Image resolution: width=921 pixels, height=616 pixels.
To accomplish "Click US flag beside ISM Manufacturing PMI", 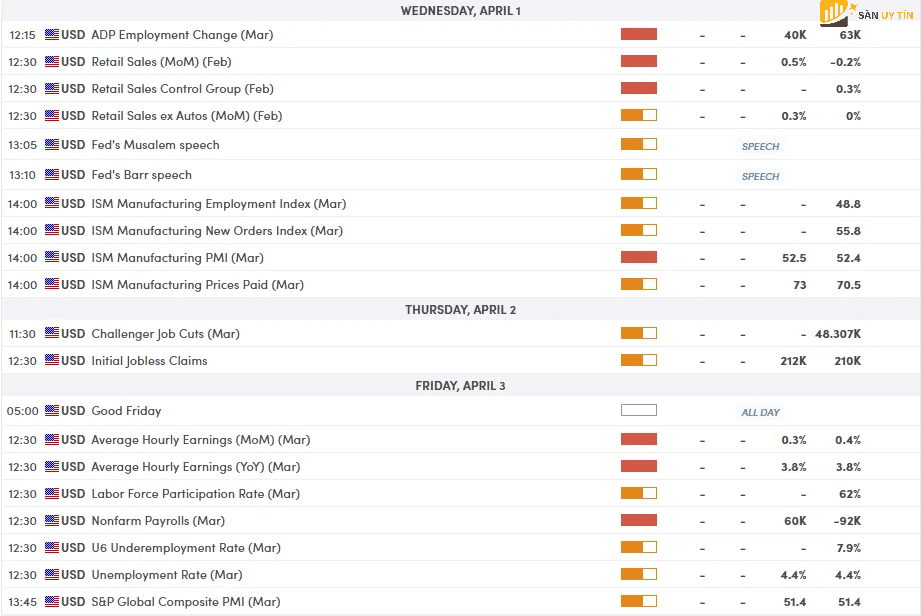I will (52, 258).
